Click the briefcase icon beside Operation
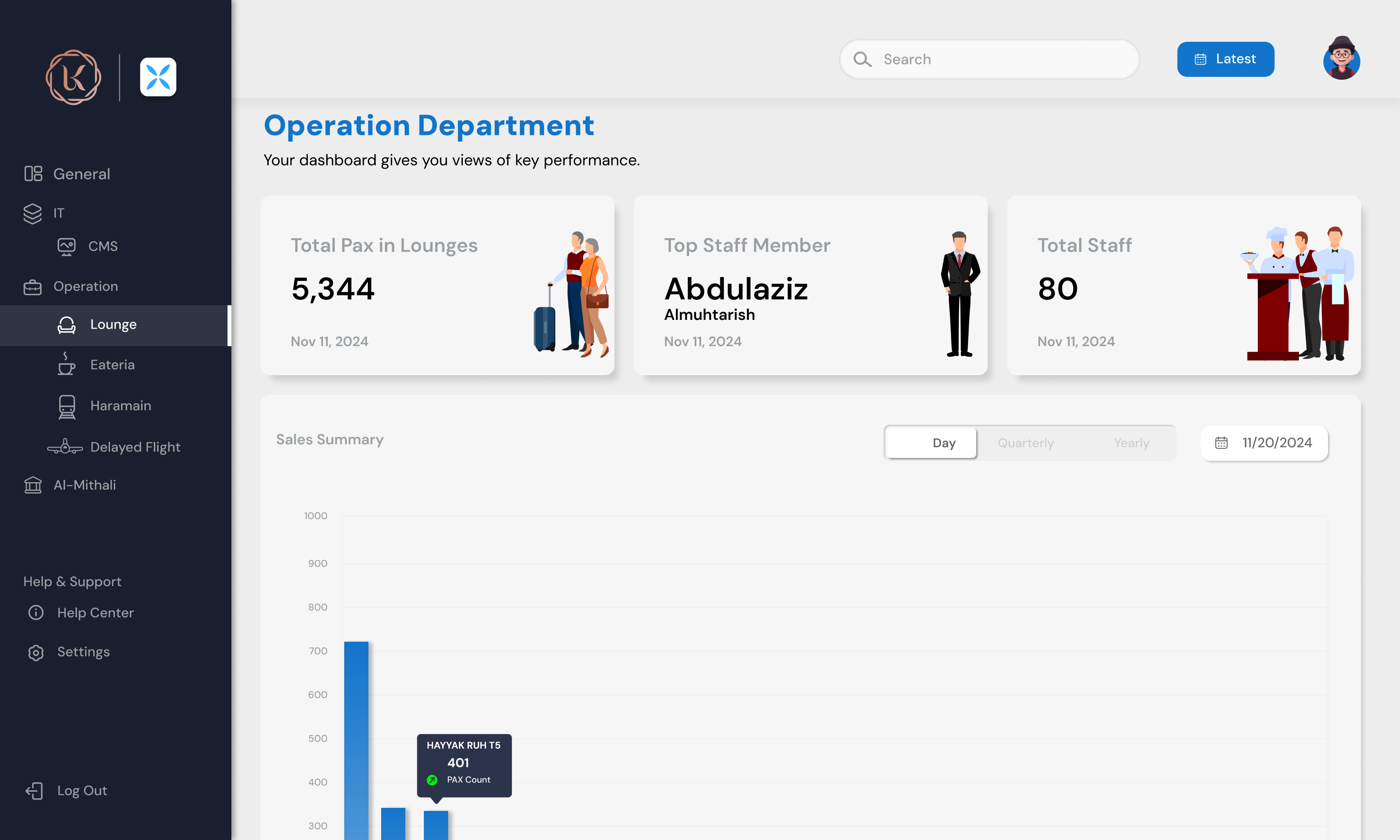Viewport: 1400px width, 840px height. click(33, 287)
